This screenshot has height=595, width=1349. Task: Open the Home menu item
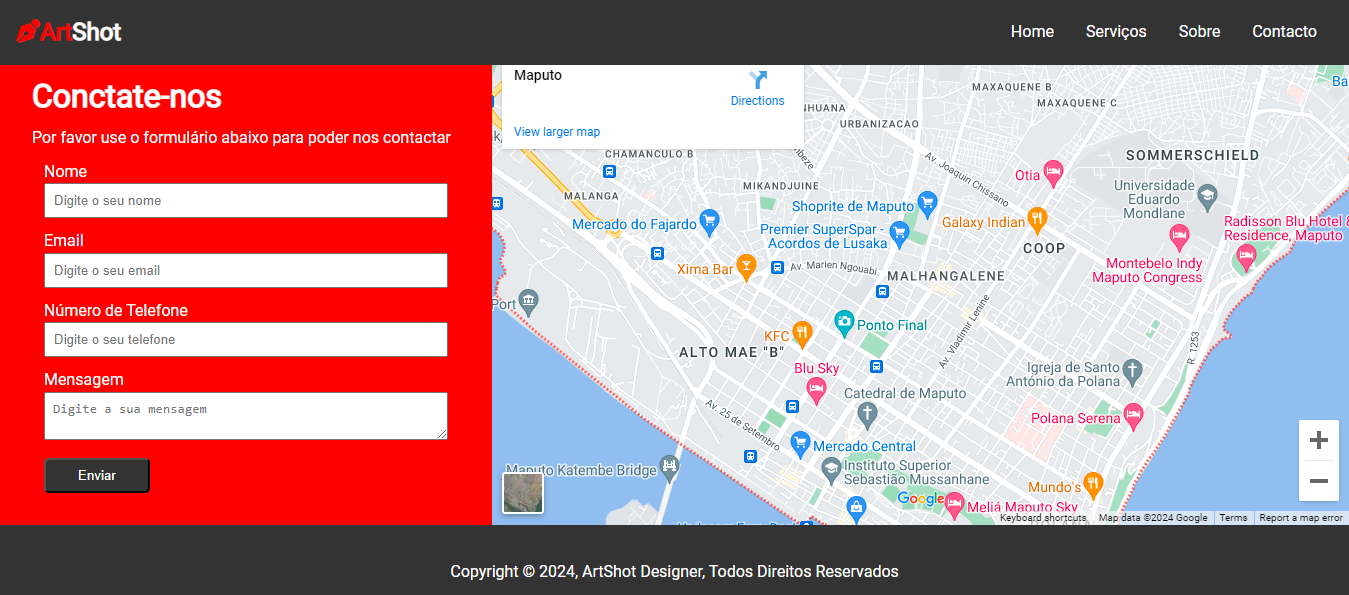pyautogui.click(x=1032, y=32)
